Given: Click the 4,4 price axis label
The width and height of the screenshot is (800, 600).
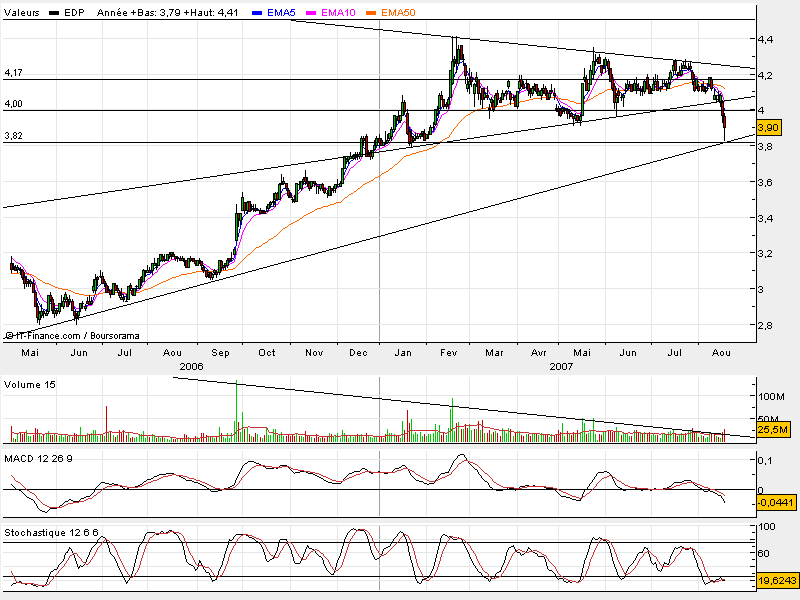Looking at the screenshot, I should click(x=766, y=39).
